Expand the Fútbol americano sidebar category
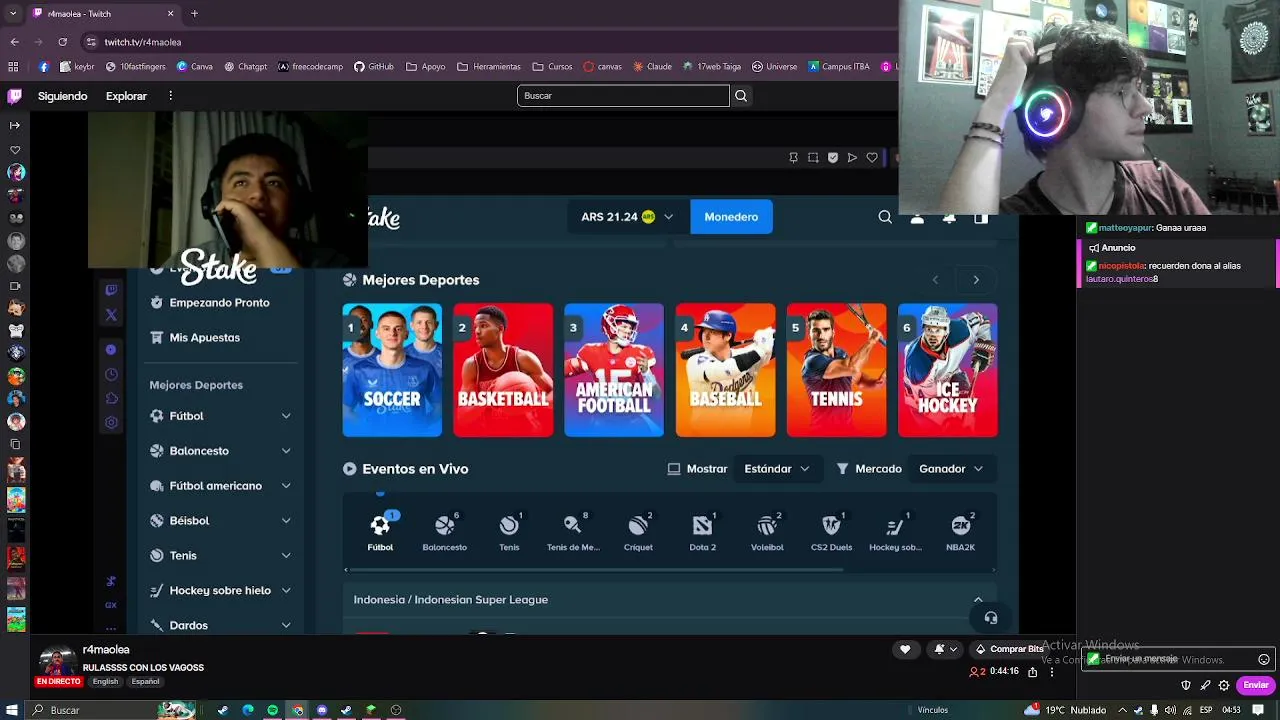The height and width of the screenshot is (720, 1280). point(286,486)
